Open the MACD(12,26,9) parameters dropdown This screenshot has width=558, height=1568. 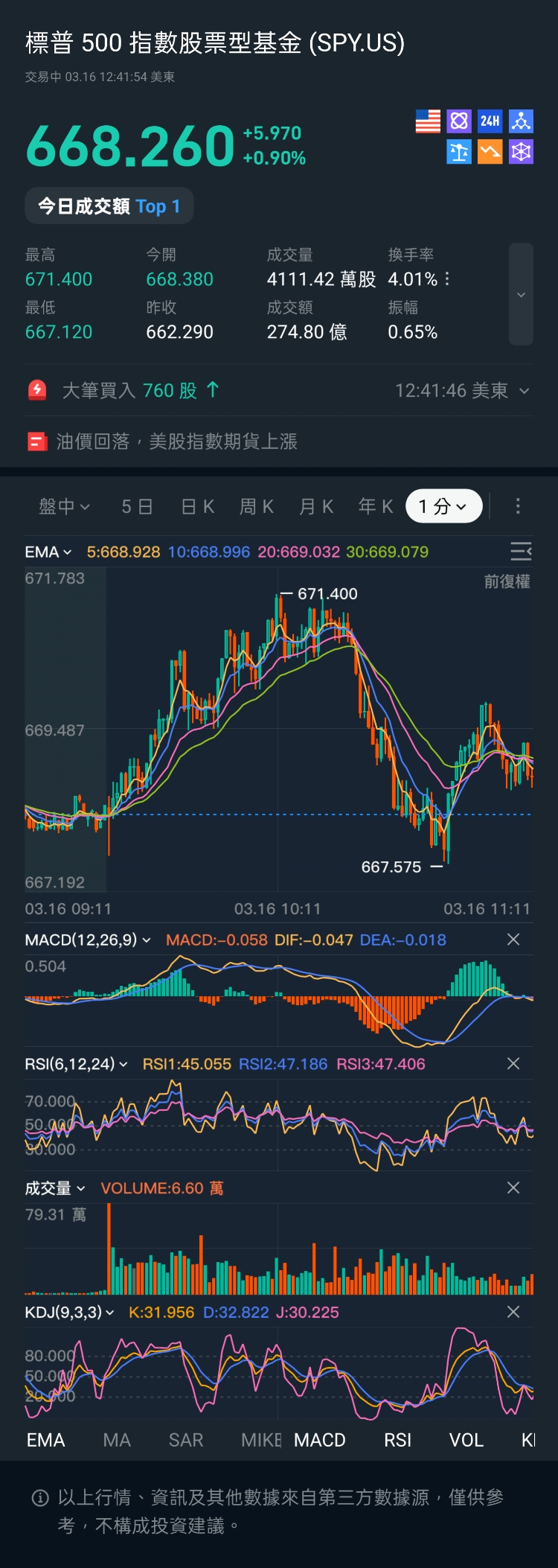[x=88, y=940]
